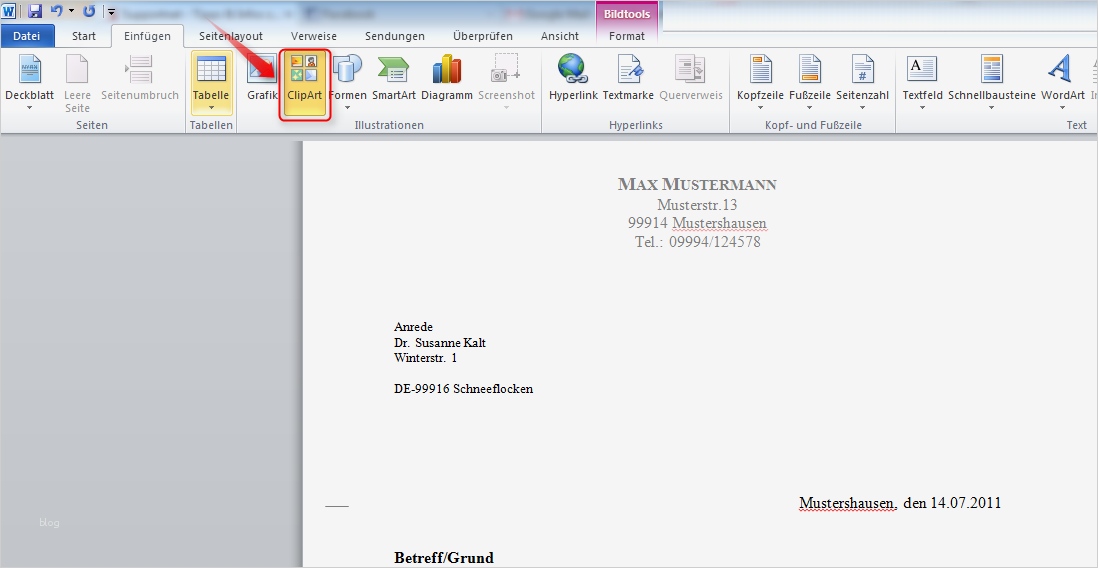Switch to the Start ribbon tab
The width and height of the screenshot is (1098, 568).
(84, 36)
